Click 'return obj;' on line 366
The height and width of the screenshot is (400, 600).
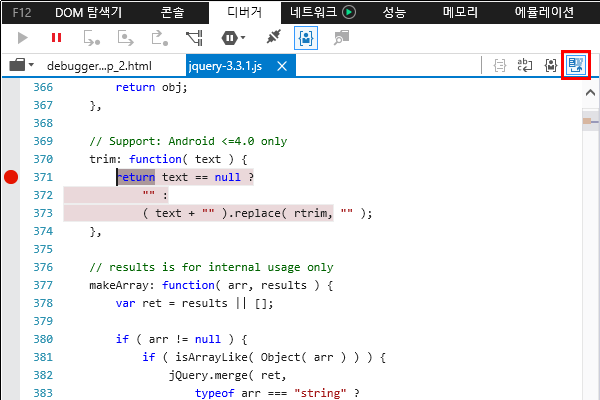click(x=152, y=87)
